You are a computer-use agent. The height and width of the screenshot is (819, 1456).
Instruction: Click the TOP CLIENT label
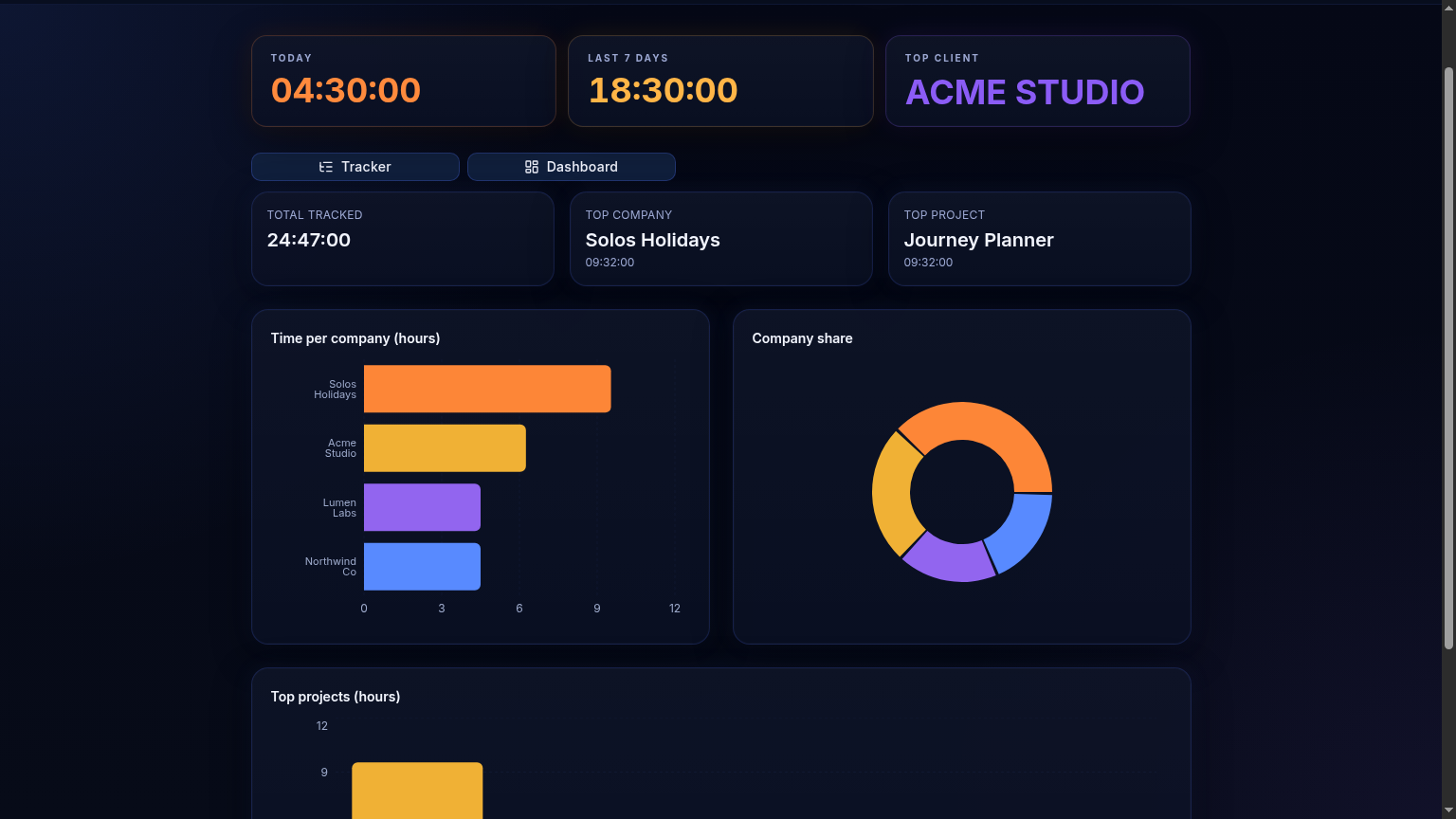point(941,58)
